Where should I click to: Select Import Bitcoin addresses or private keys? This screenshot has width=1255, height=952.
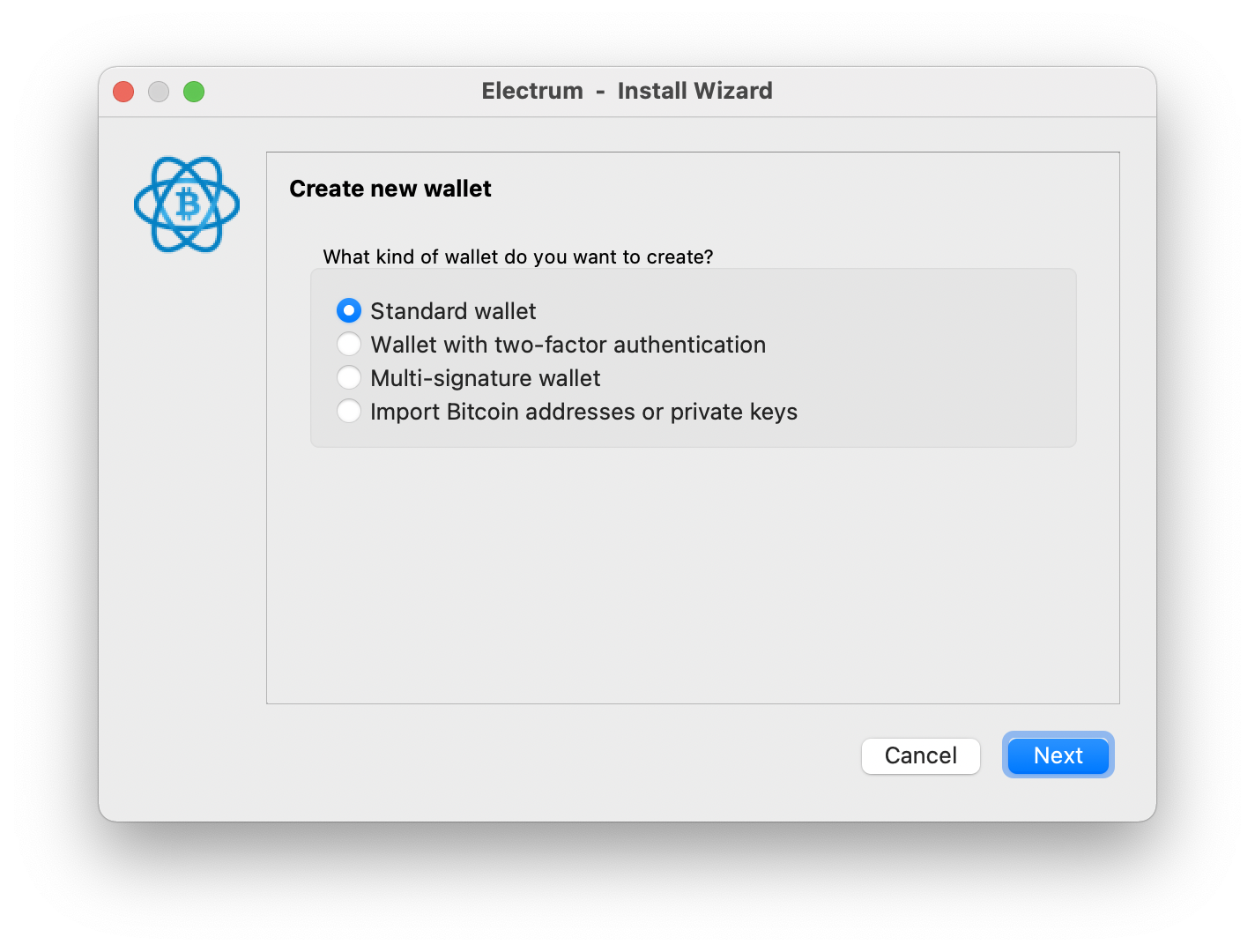[x=349, y=411]
